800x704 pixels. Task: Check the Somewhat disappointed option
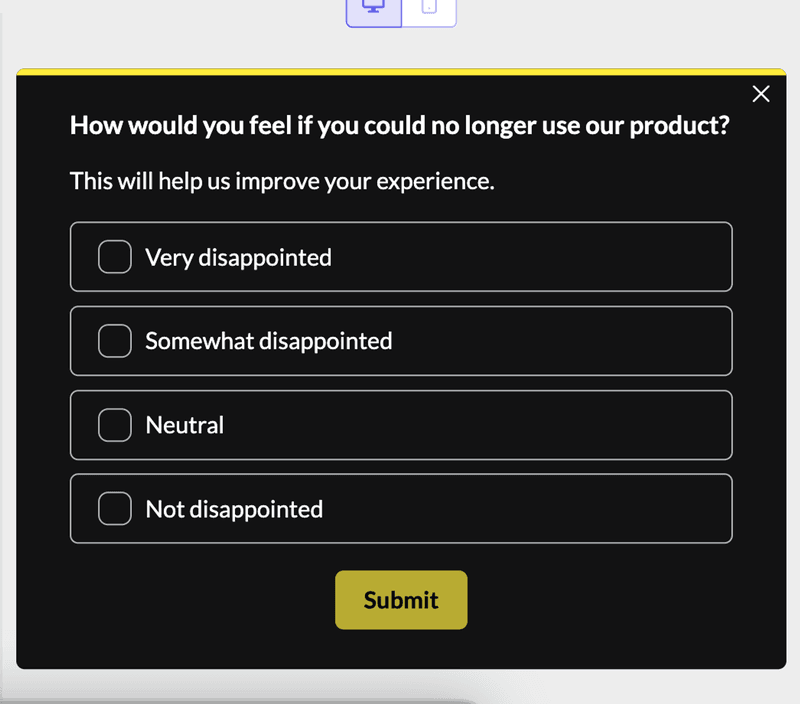(114, 341)
